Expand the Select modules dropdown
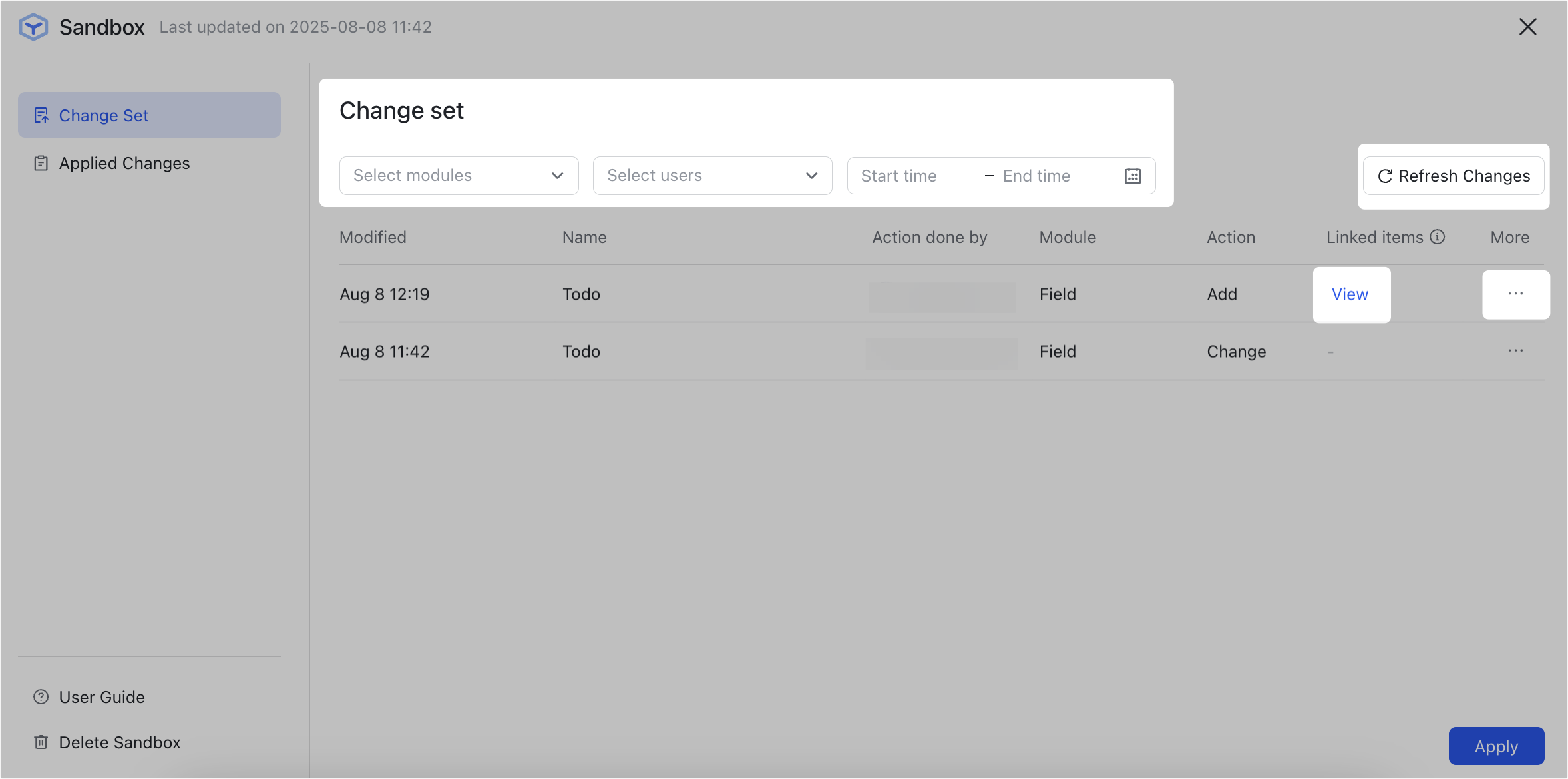 (459, 176)
